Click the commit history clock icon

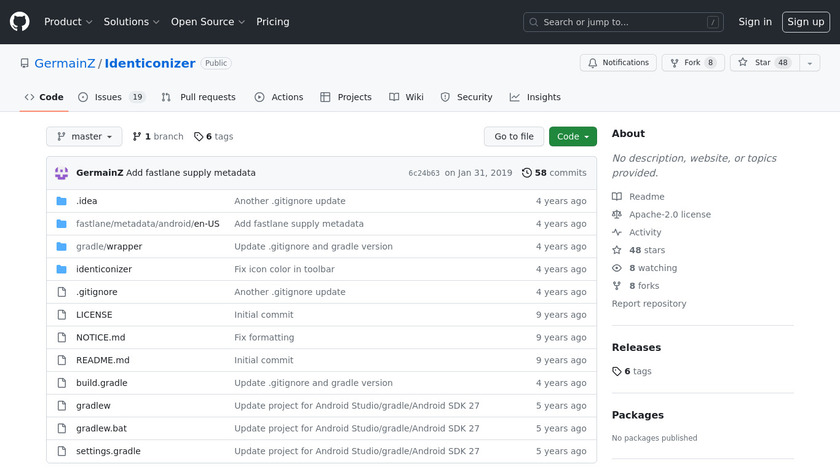527,173
